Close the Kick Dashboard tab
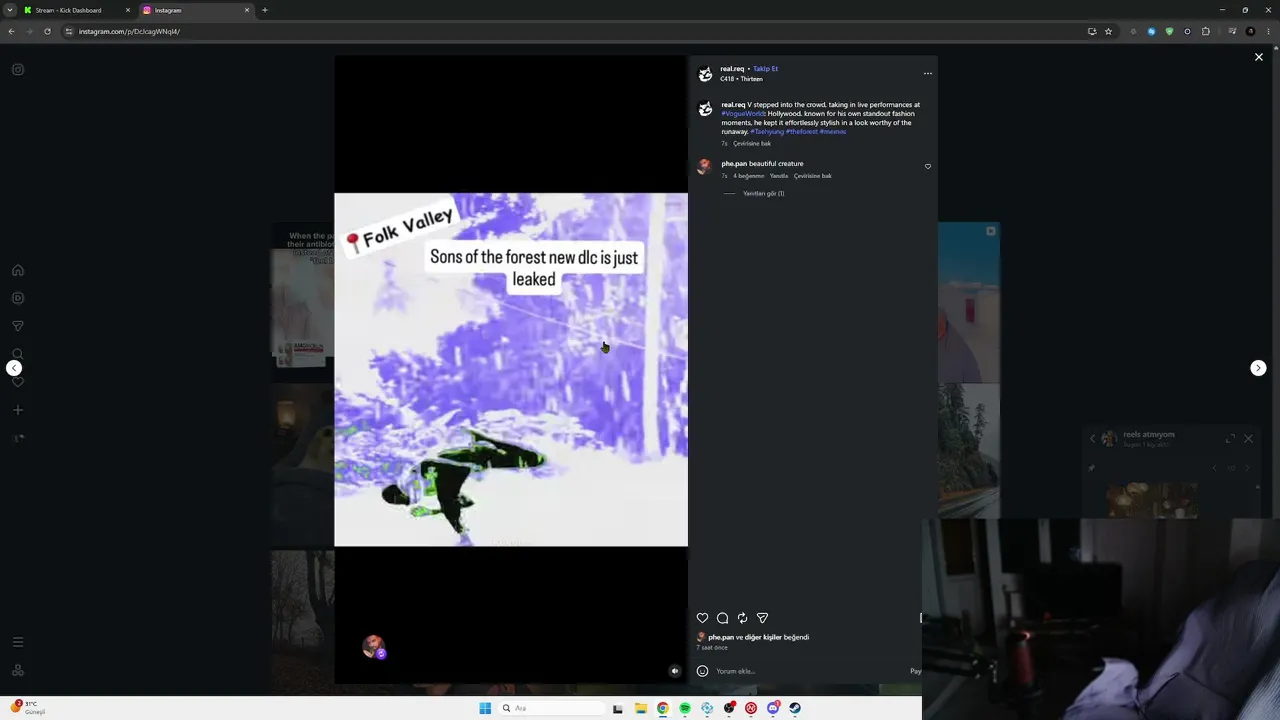Screen dimensions: 1280x720 click(128, 10)
